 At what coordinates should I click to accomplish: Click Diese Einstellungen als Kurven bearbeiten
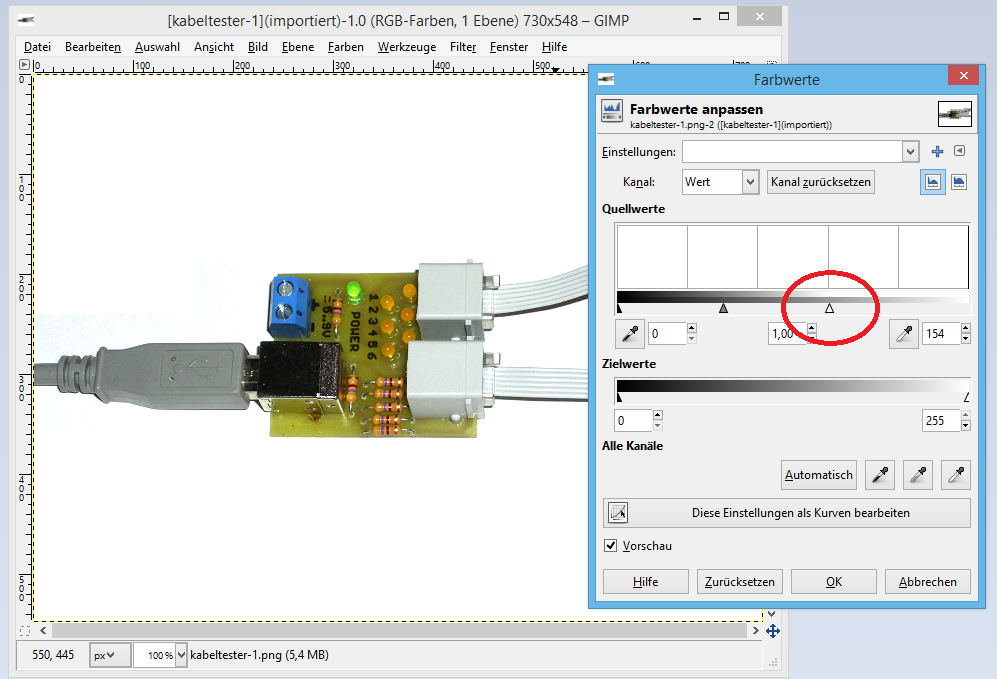point(787,512)
